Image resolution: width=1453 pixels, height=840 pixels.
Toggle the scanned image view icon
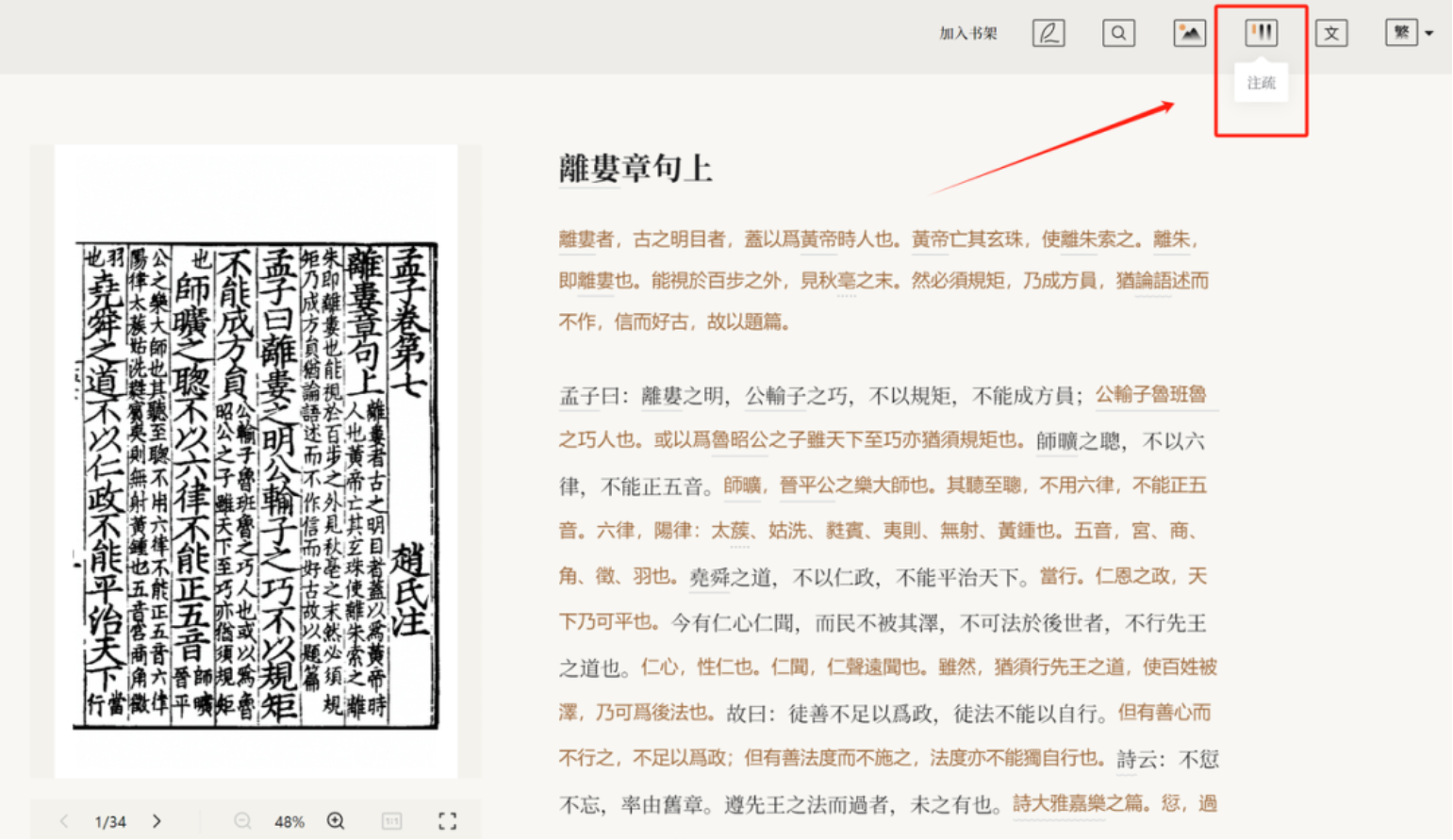pyautogui.click(x=1189, y=33)
